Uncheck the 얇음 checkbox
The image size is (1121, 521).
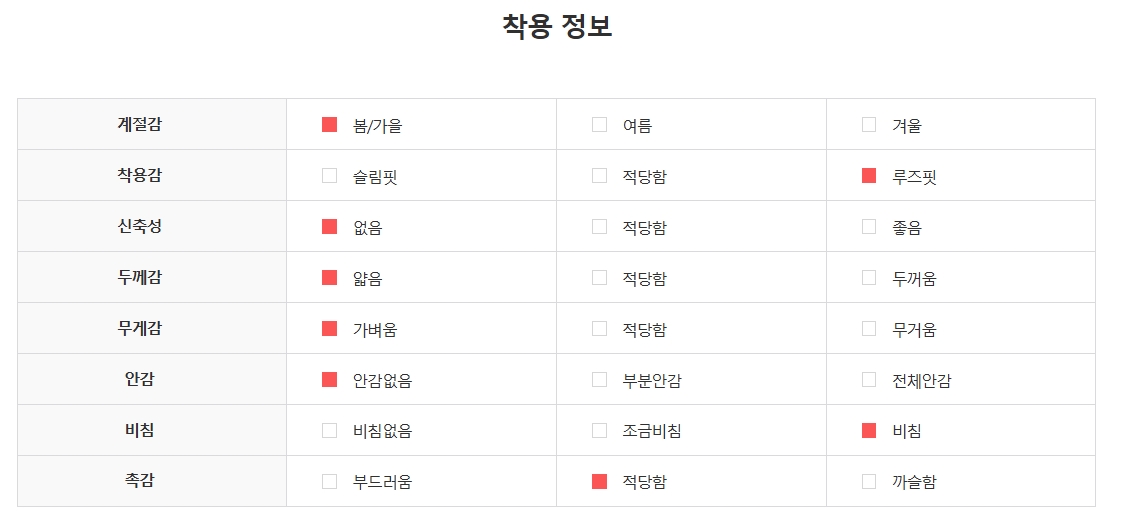tap(329, 277)
